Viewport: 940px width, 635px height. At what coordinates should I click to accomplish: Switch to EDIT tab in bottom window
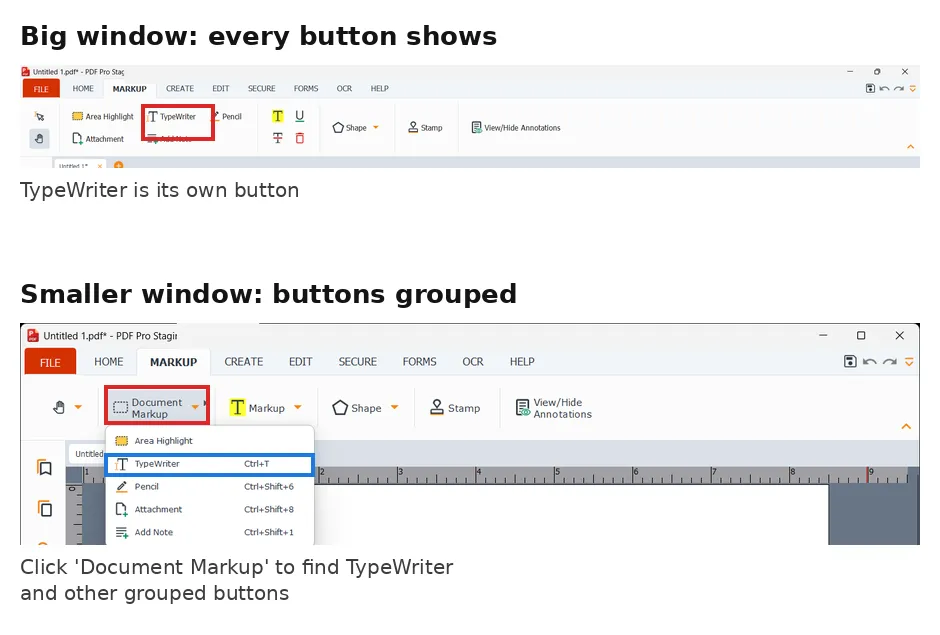coord(300,362)
